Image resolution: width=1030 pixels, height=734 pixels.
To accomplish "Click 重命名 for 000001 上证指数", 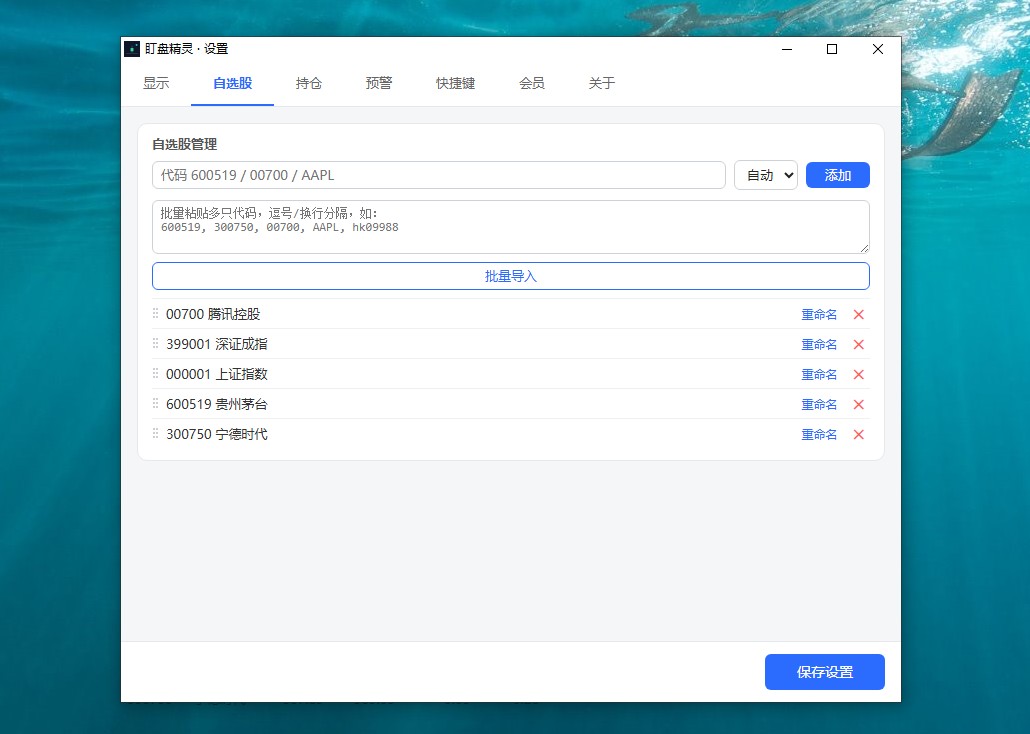I will coord(819,375).
